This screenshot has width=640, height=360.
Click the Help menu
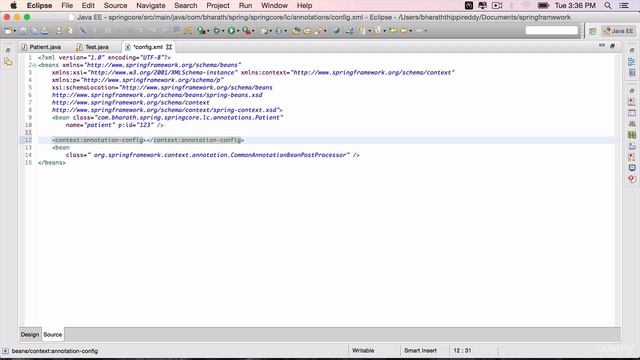pos(304,5)
